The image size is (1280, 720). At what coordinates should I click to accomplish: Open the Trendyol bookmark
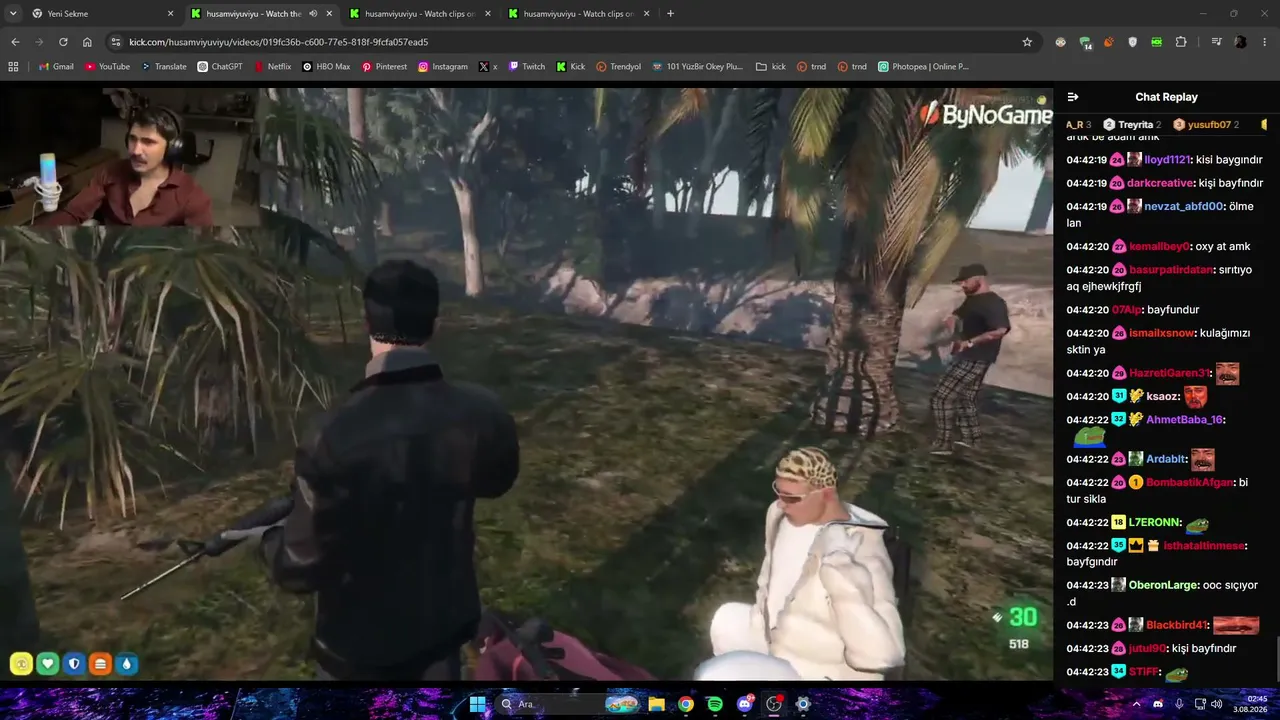[x=618, y=67]
